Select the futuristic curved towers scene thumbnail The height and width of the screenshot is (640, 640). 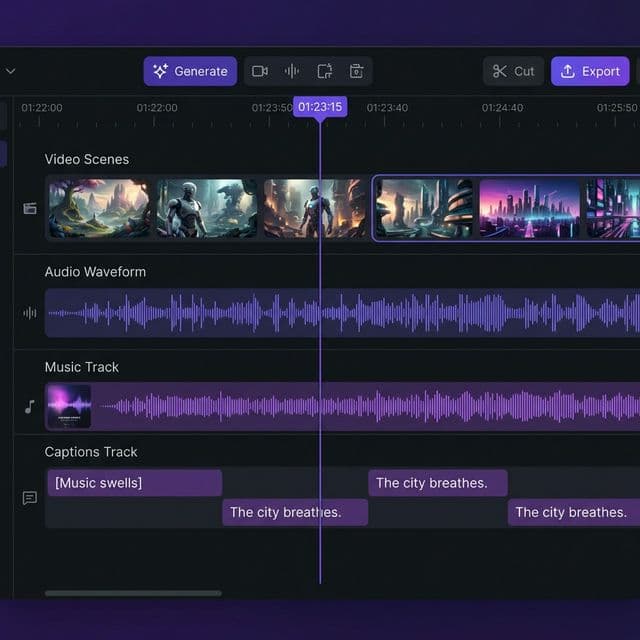pos(424,208)
